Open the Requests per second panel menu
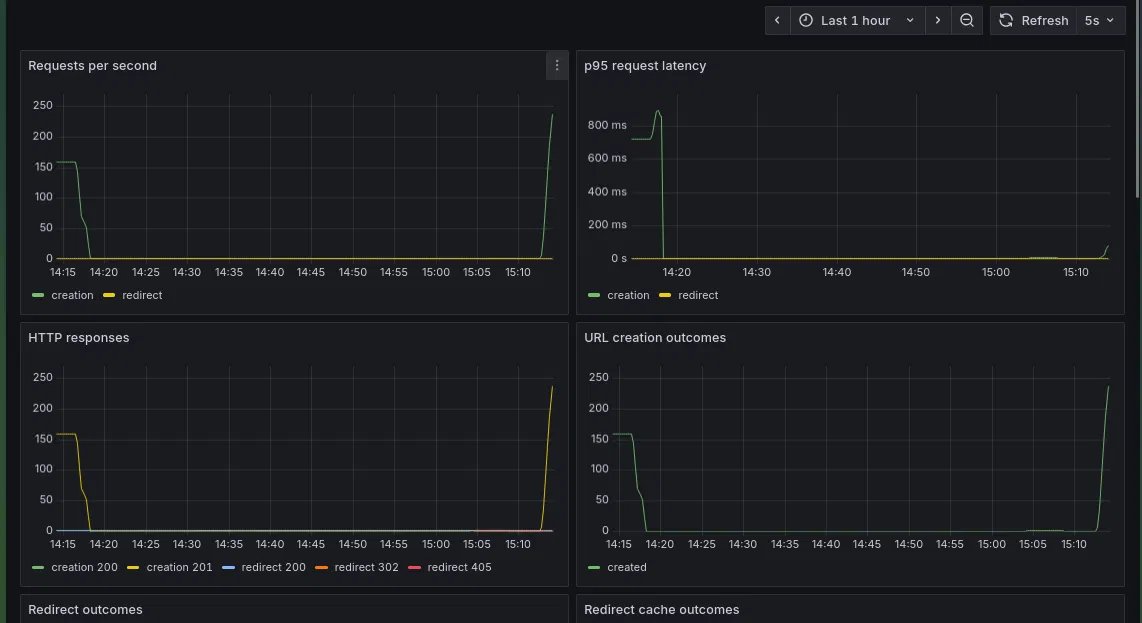The image size is (1142, 623). 556,66
